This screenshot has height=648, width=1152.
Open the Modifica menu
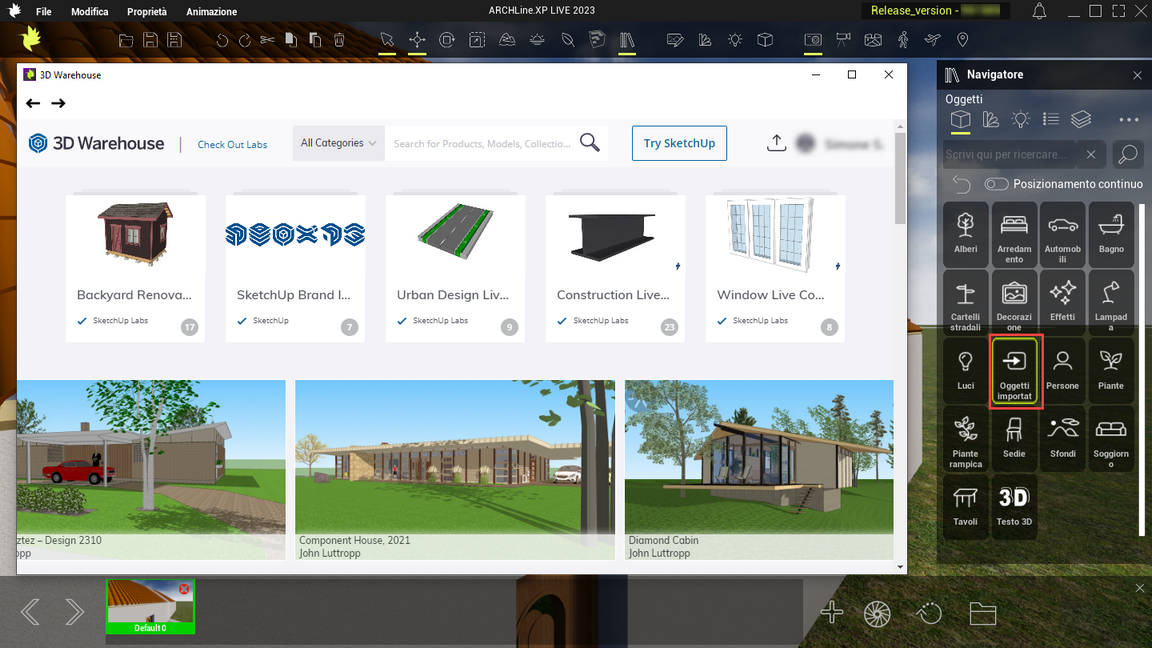pyautogui.click(x=90, y=12)
